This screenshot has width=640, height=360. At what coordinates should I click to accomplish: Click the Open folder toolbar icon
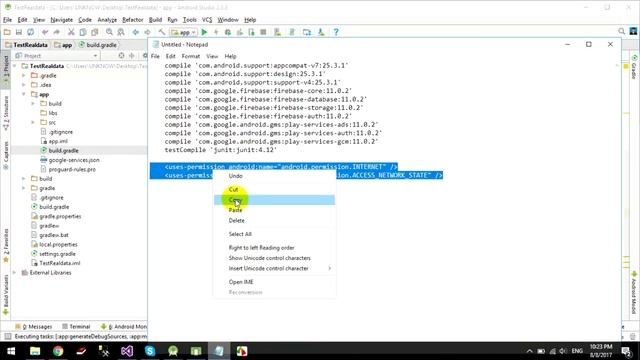point(7,32)
